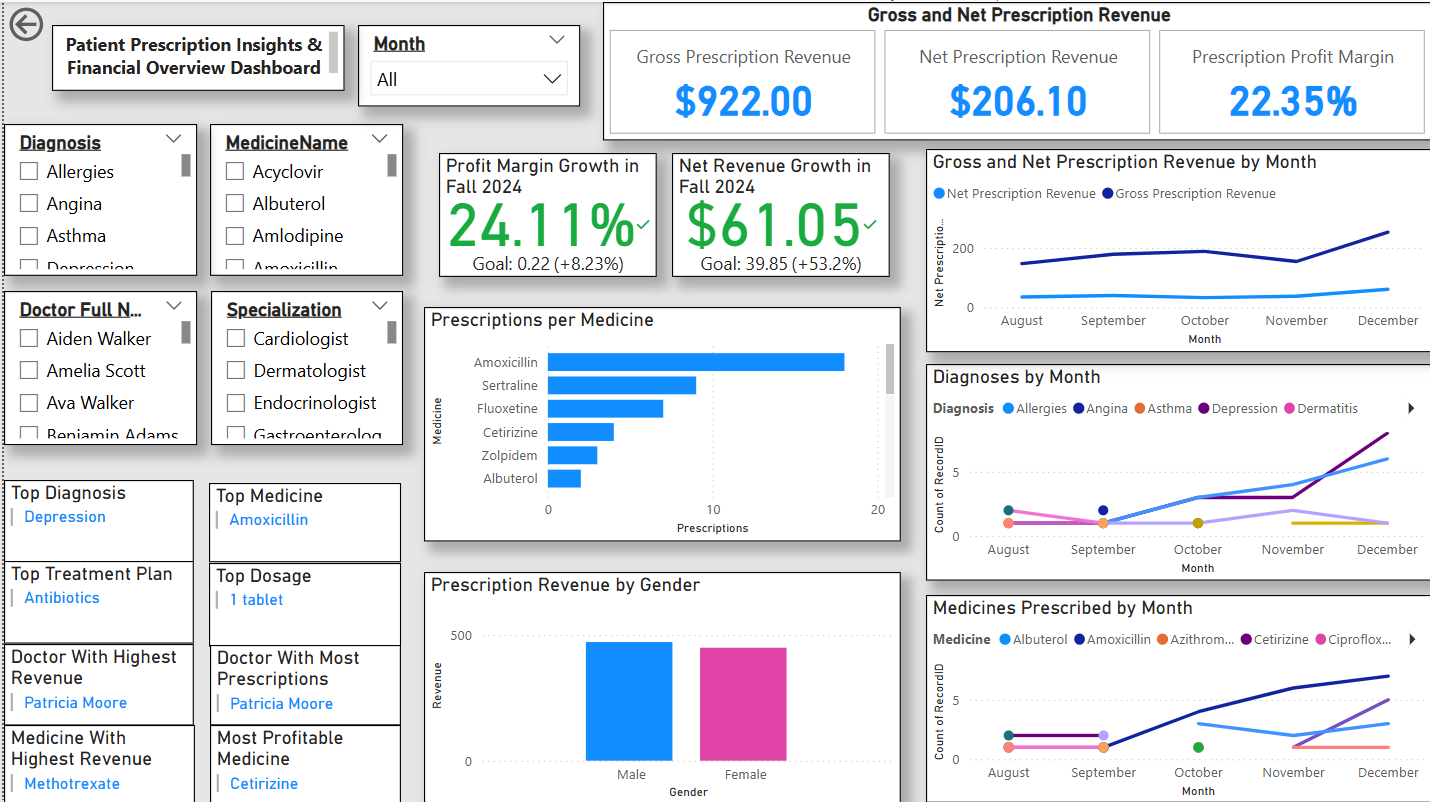Viewport: 1430px width, 802px height.
Task: Check the Allergies diagnosis checkbox
Action: coord(28,171)
